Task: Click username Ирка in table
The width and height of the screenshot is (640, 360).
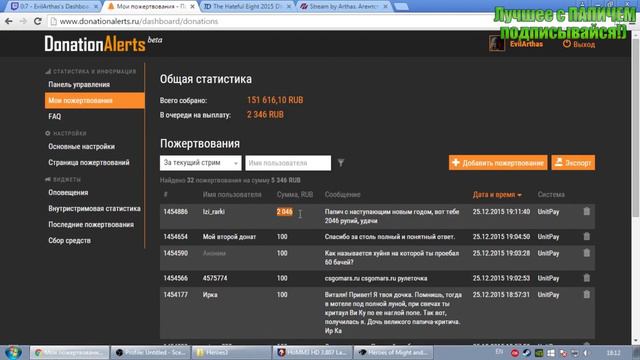Action: 210,295
